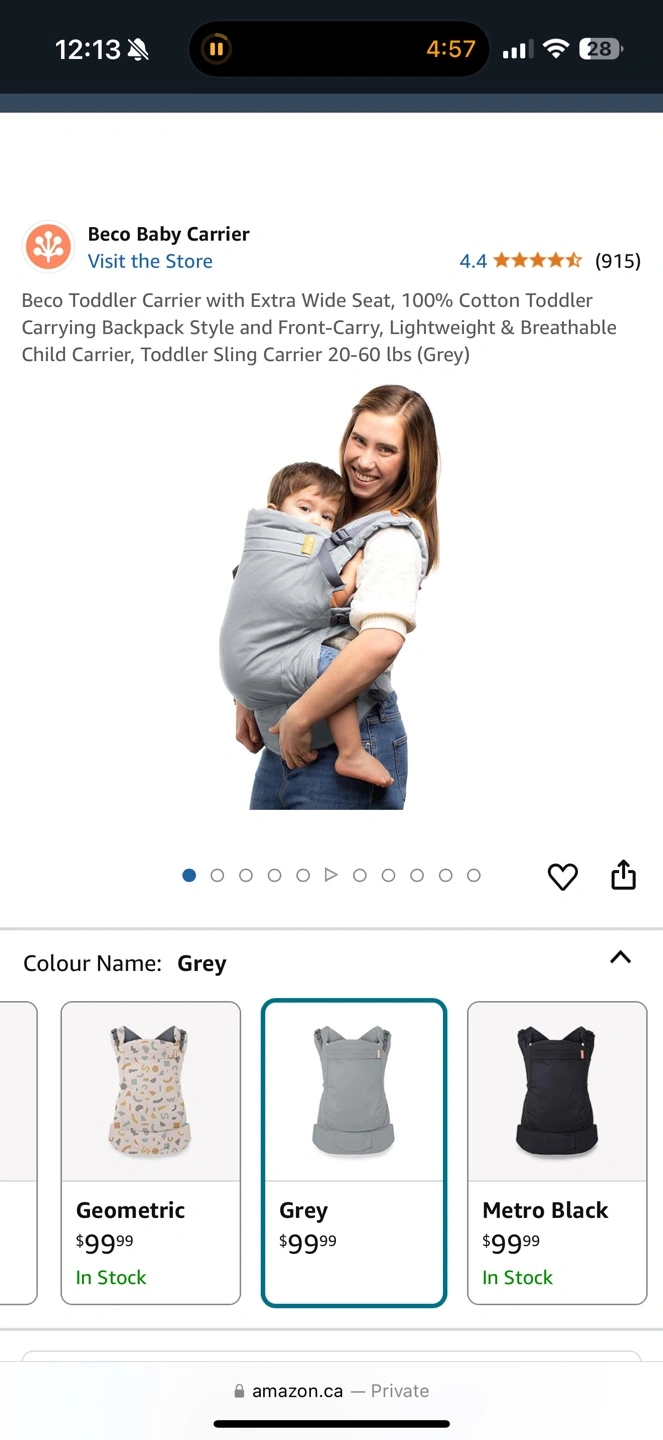Tap the battery indicator in the status bar
Screen dimensions: 663x1440
pos(601,48)
